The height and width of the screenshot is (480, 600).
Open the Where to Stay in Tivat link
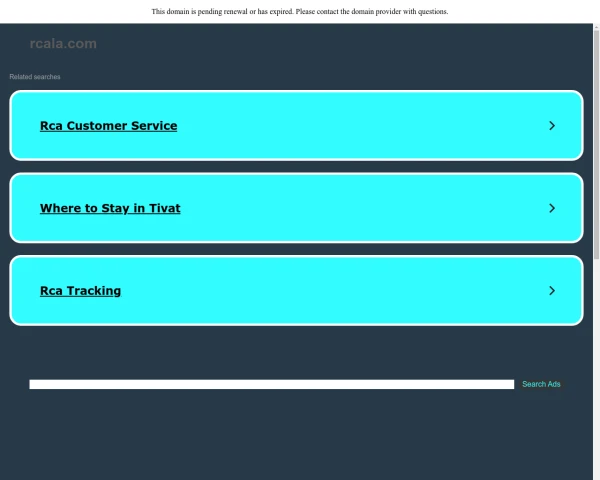[110, 208]
